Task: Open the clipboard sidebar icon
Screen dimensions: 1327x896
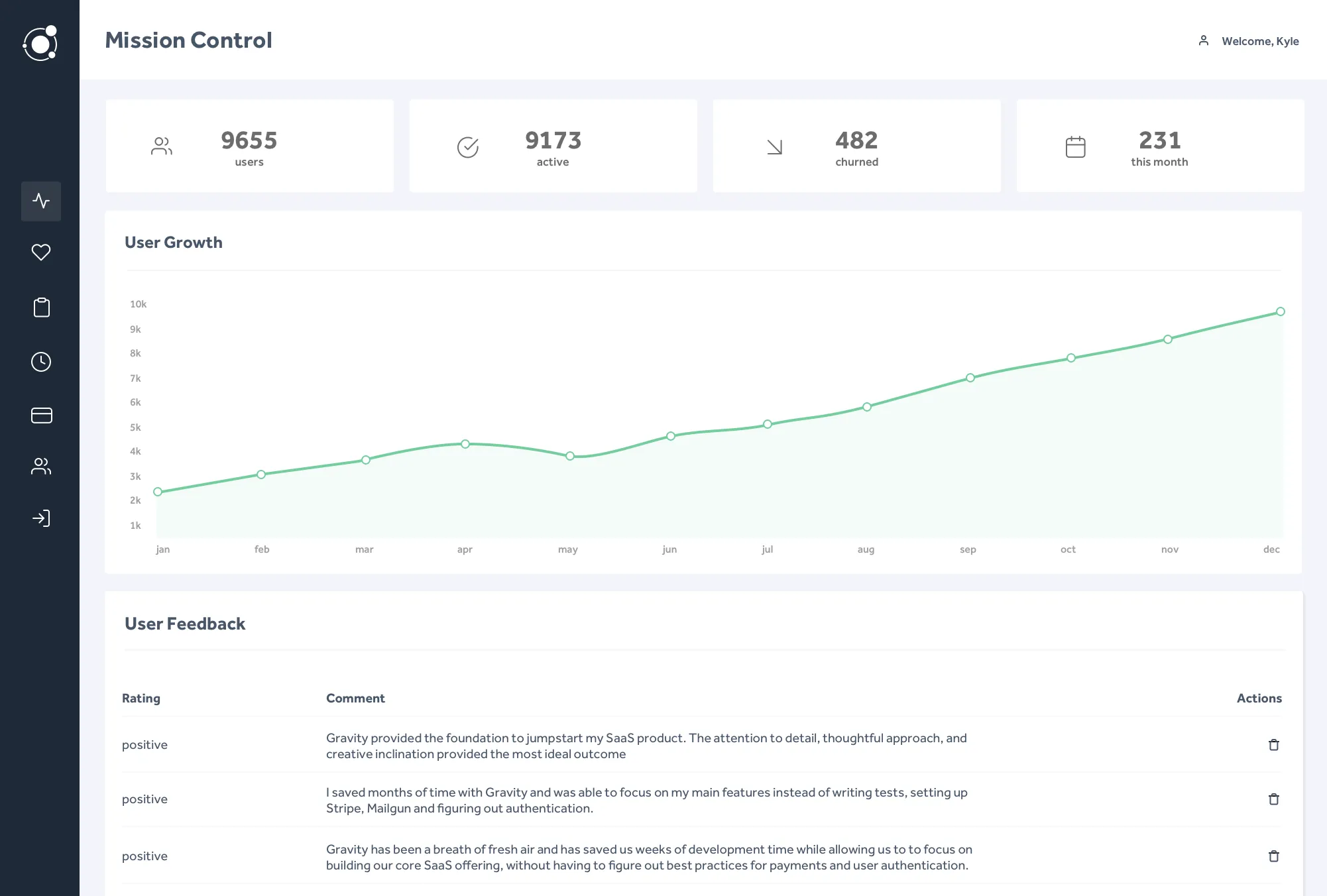Action: [x=41, y=308]
